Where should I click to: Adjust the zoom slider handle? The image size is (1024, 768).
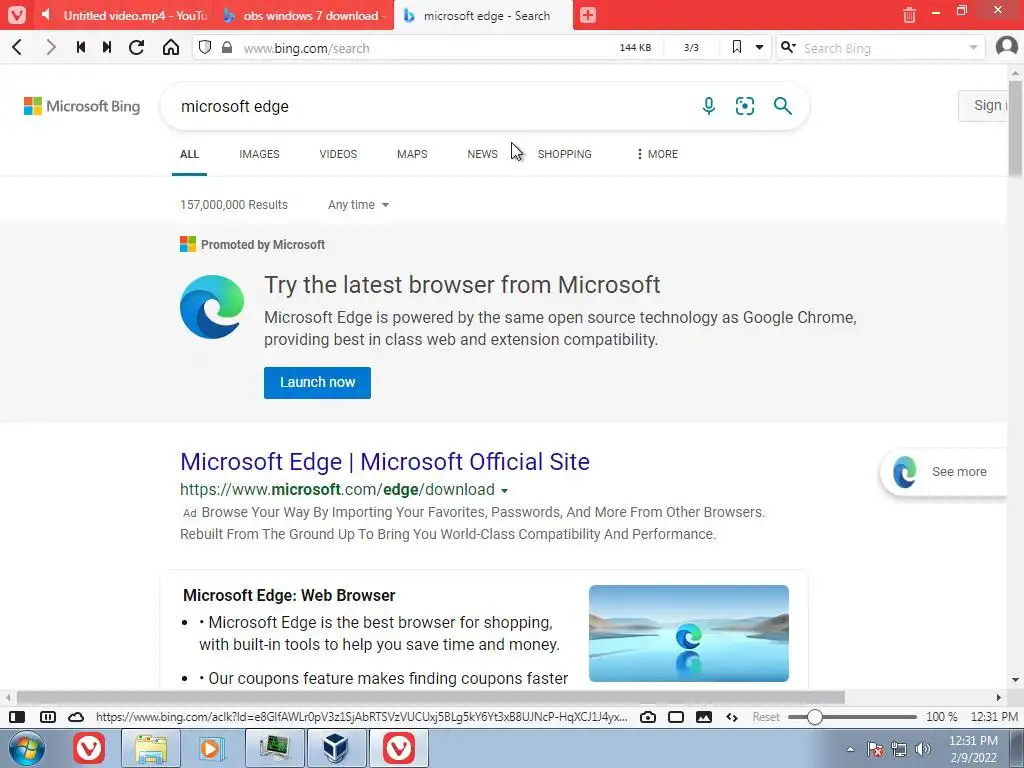pos(814,717)
